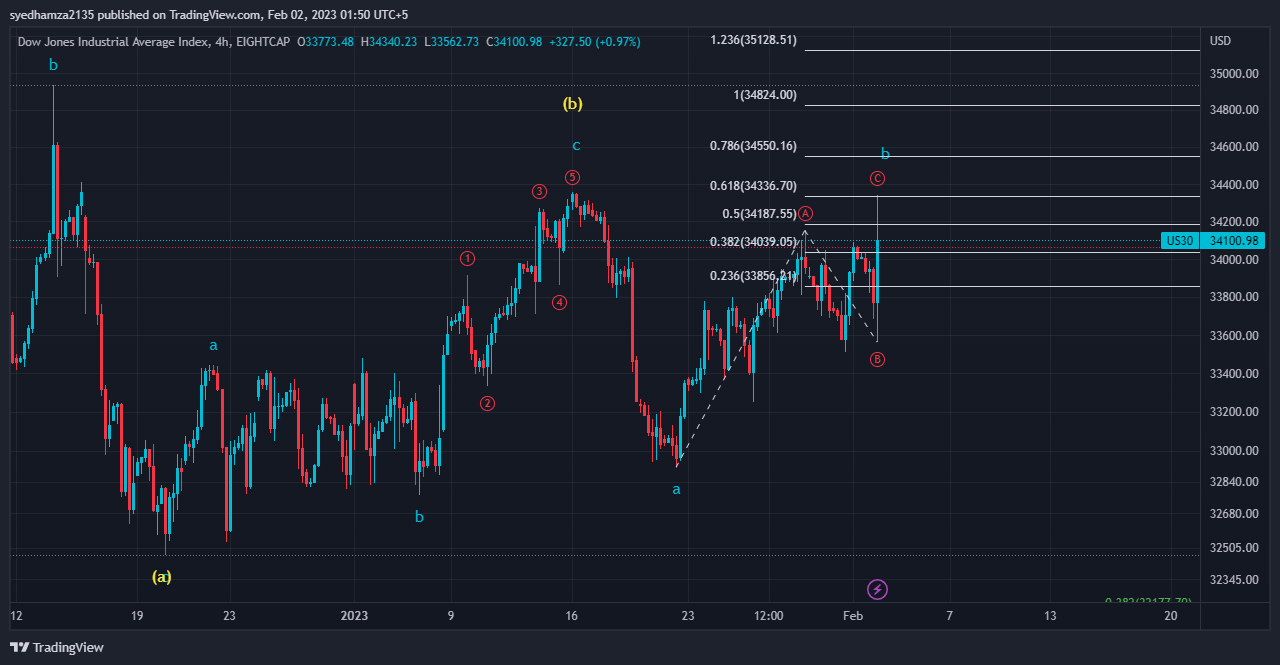This screenshot has width=1280, height=665.
Task: Click 32680.00 on the price axis
Action: [x=1232, y=514]
